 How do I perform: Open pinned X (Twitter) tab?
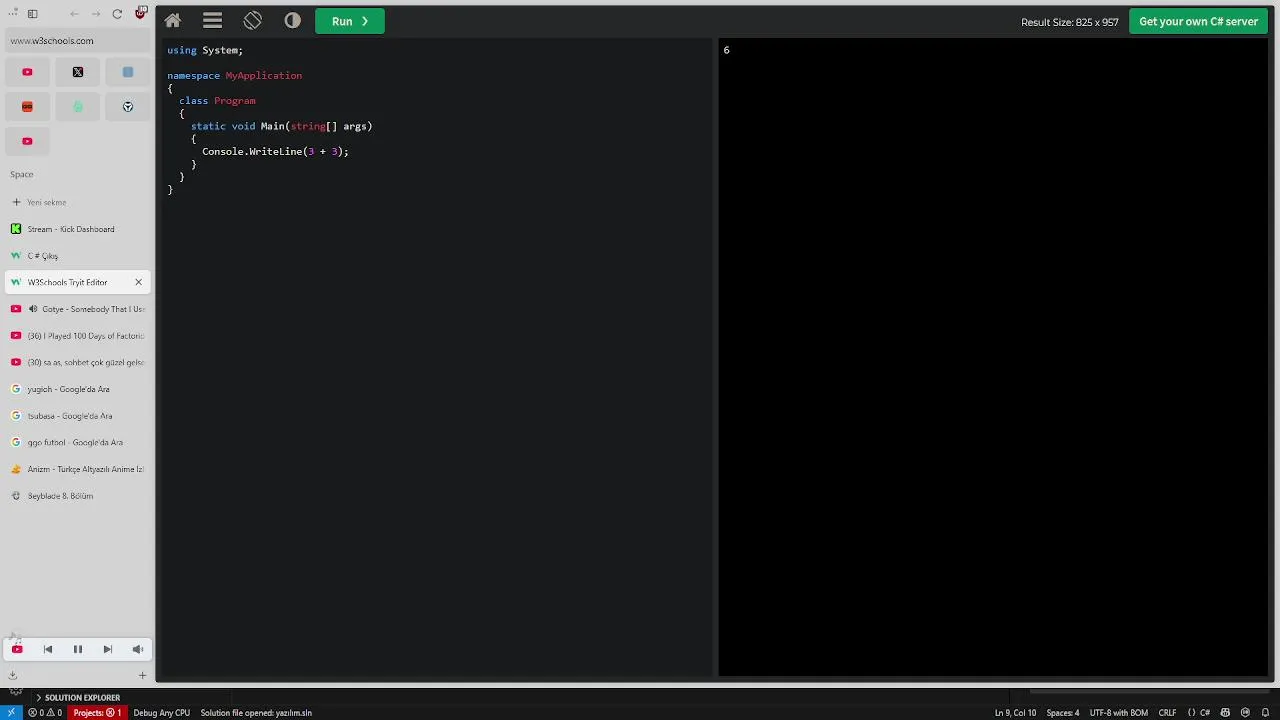coord(78,72)
